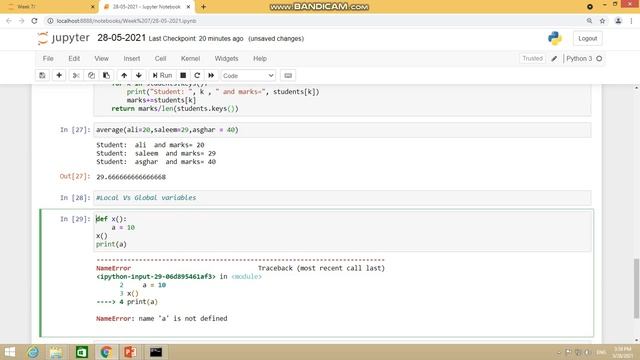Click the Jupyter logo

tap(63, 38)
